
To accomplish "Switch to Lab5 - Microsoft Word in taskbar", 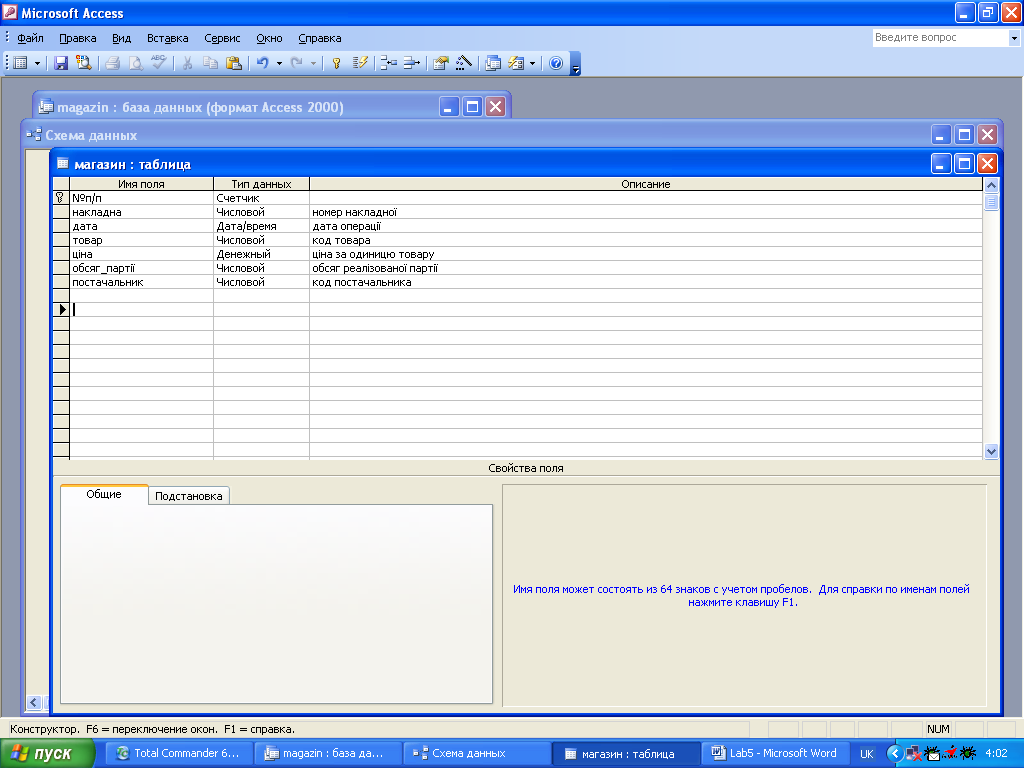I will click(775, 754).
